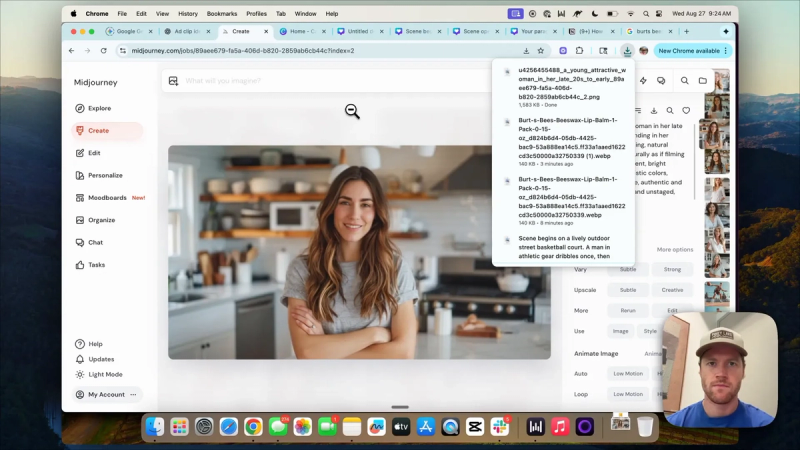
Task: Open My Account ellipsis menu
Action: click(134, 394)
